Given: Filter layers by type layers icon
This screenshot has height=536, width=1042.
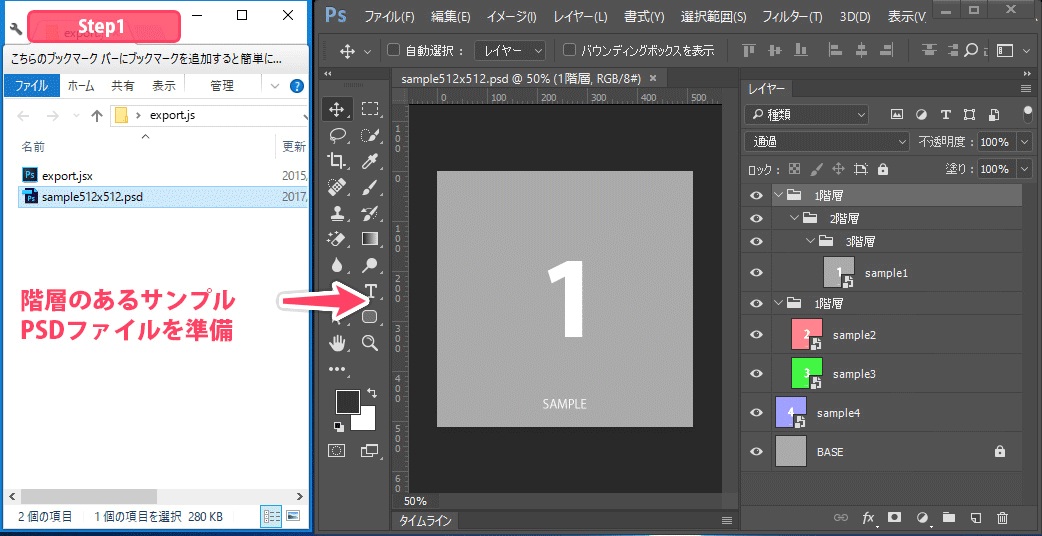Looking at the screenshot, I should pos(946,114).
